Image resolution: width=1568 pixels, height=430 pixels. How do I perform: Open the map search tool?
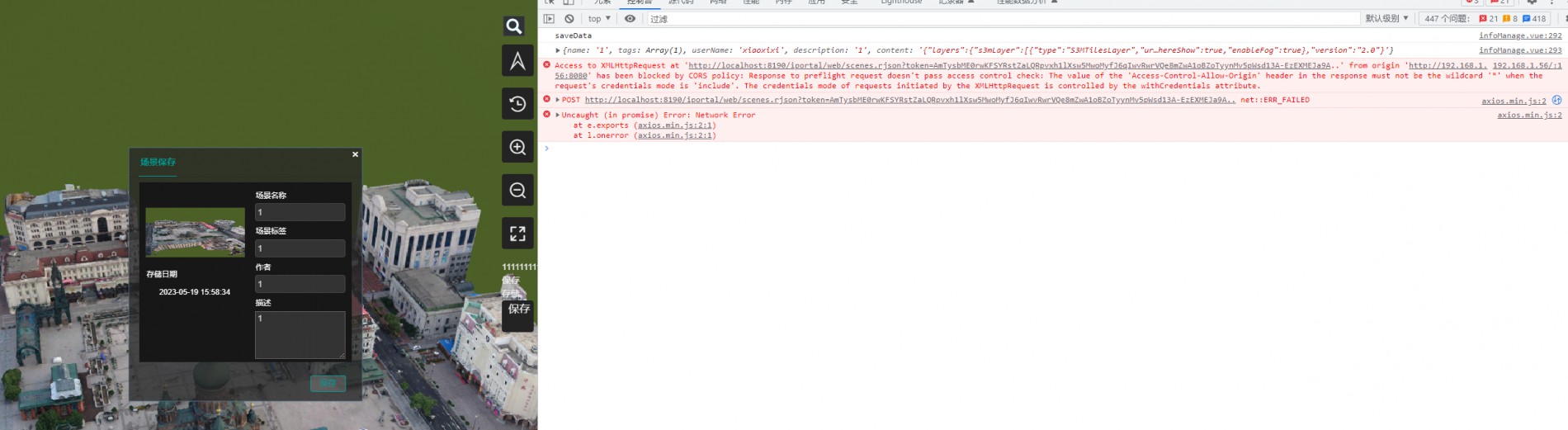coord(514,26)
